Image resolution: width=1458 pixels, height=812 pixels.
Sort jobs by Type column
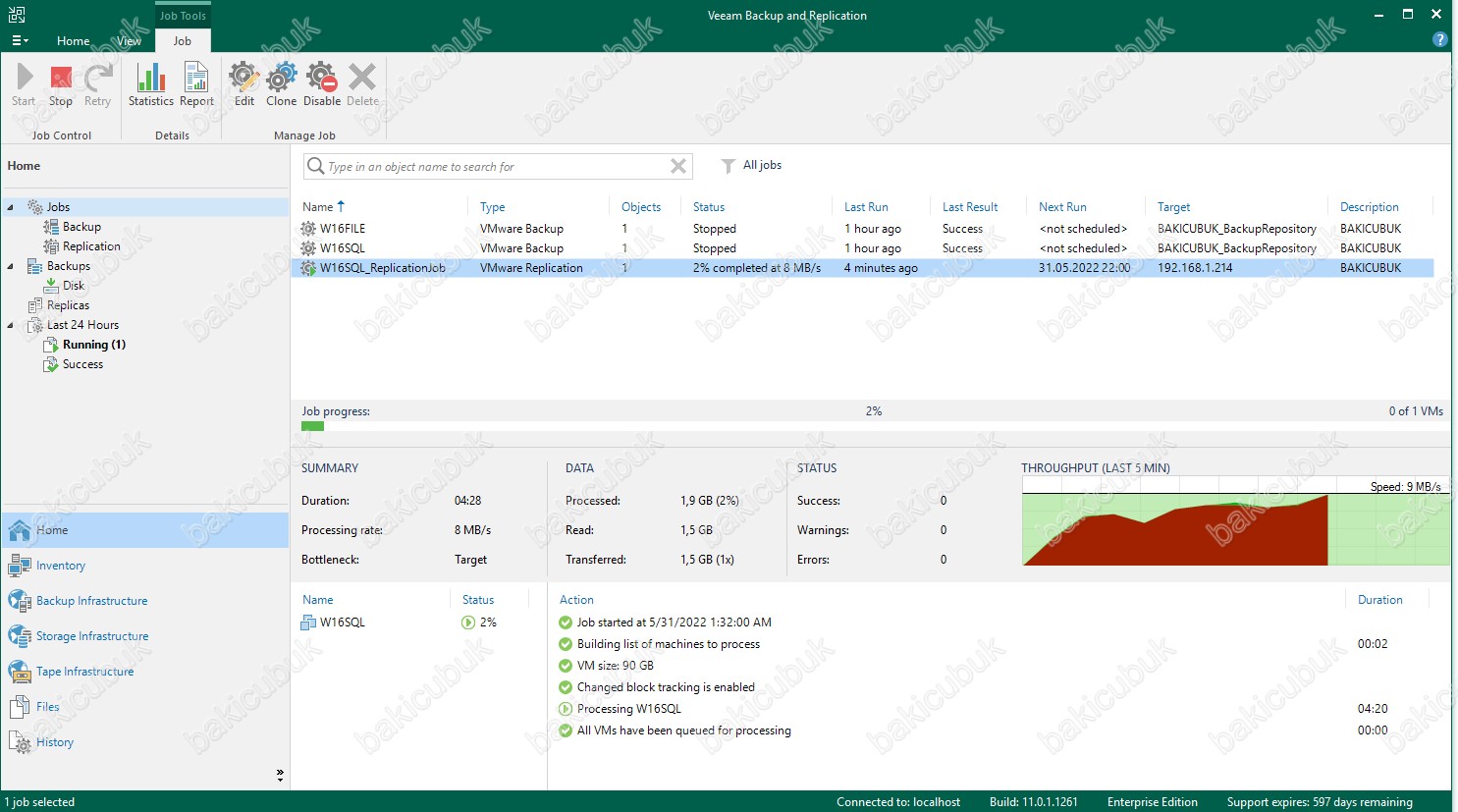point(492,207)
